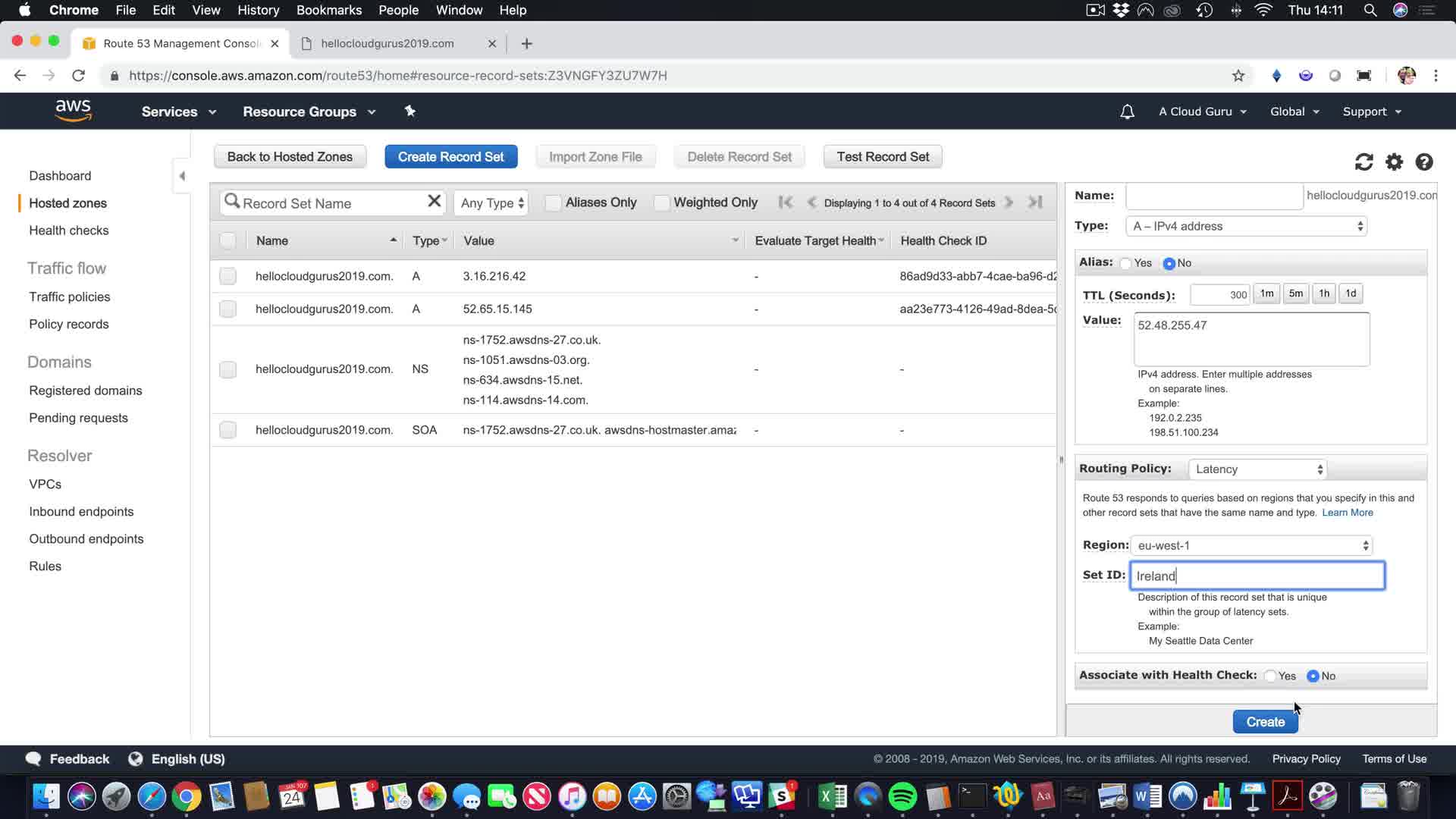Enable the Aliases Only checkbox
The width and height of the screenshot is (1456, 819).
pyautogui.click(x=554, y=202)
